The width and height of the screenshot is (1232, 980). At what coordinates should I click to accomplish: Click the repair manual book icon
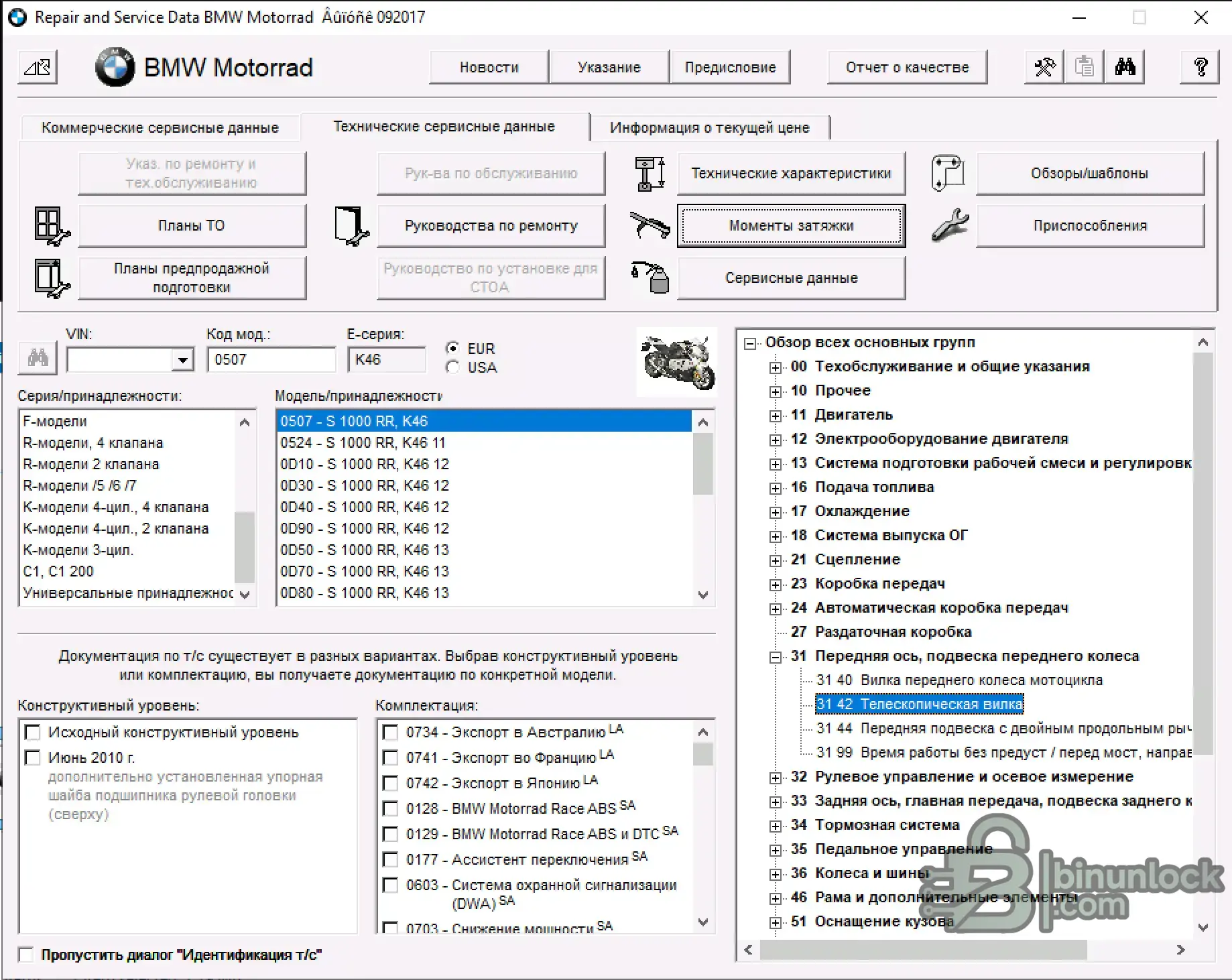tap(351, 226)
